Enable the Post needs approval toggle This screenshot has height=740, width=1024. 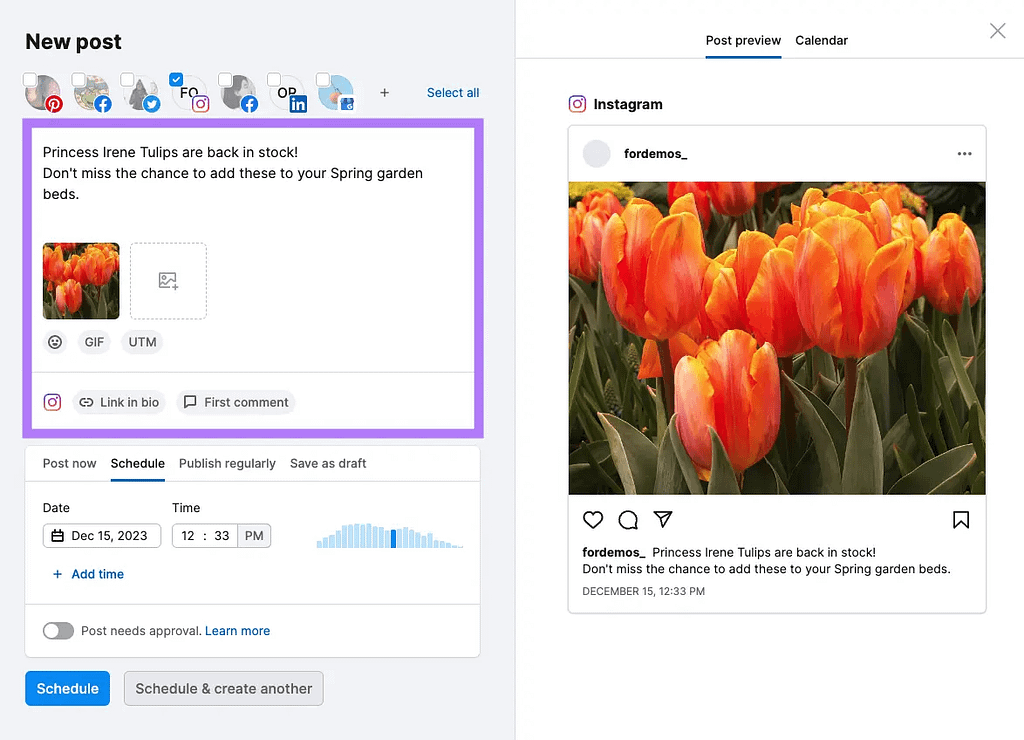(x=58, y=631)
